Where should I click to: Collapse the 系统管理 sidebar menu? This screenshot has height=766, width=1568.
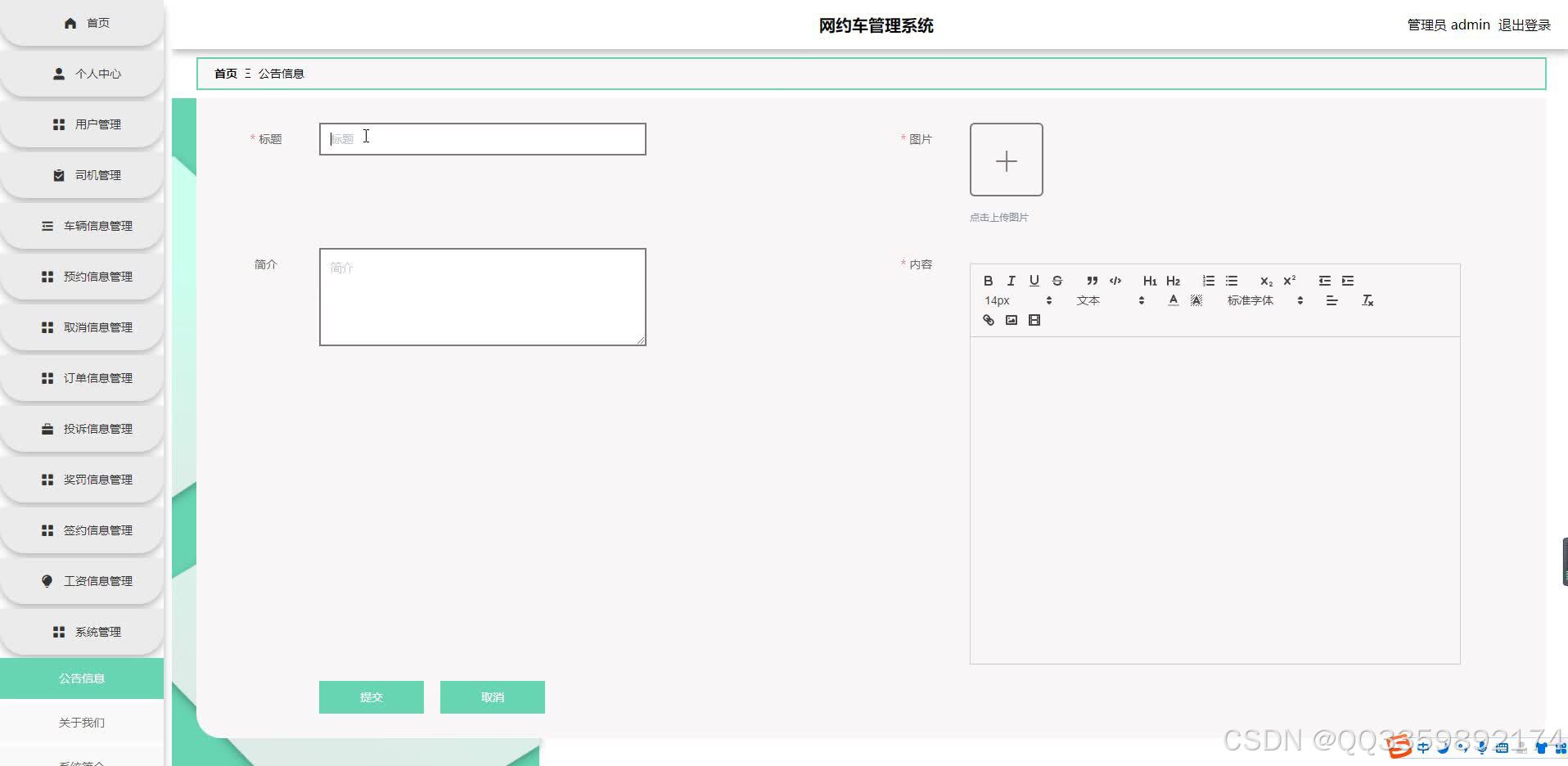(x=82, y=632)
